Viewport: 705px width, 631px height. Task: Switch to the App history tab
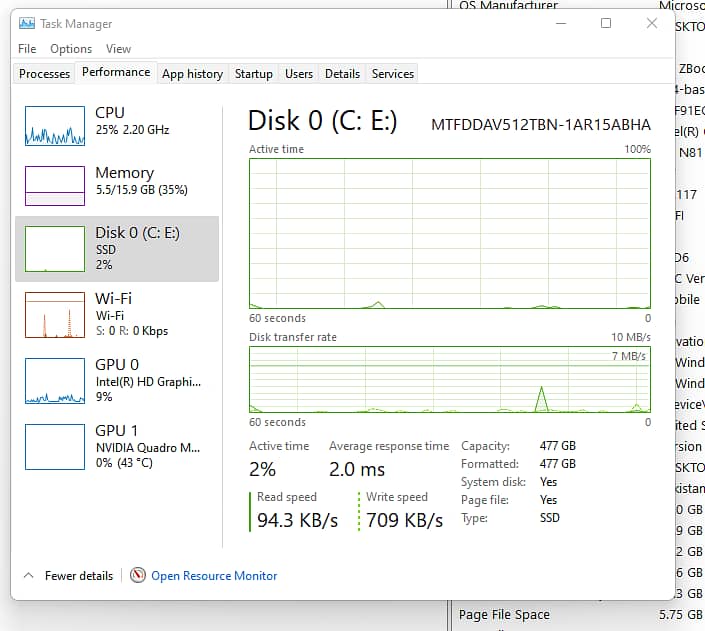[192, 74]
